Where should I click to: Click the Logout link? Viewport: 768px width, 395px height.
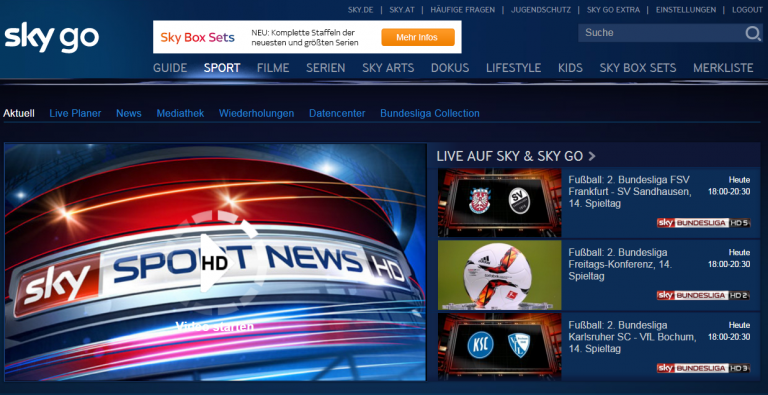pos(747,10)
